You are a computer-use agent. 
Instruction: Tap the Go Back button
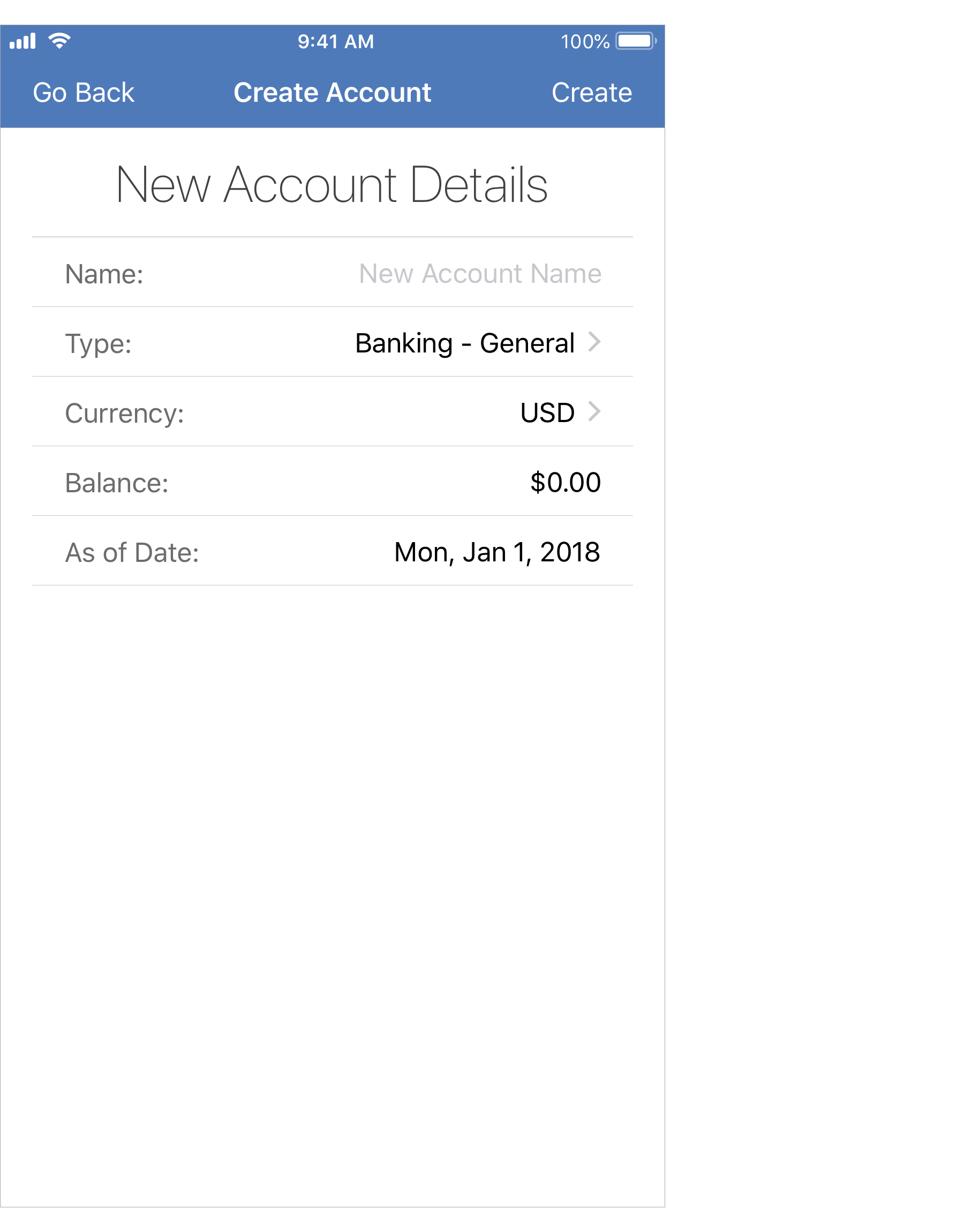[84, 93]
